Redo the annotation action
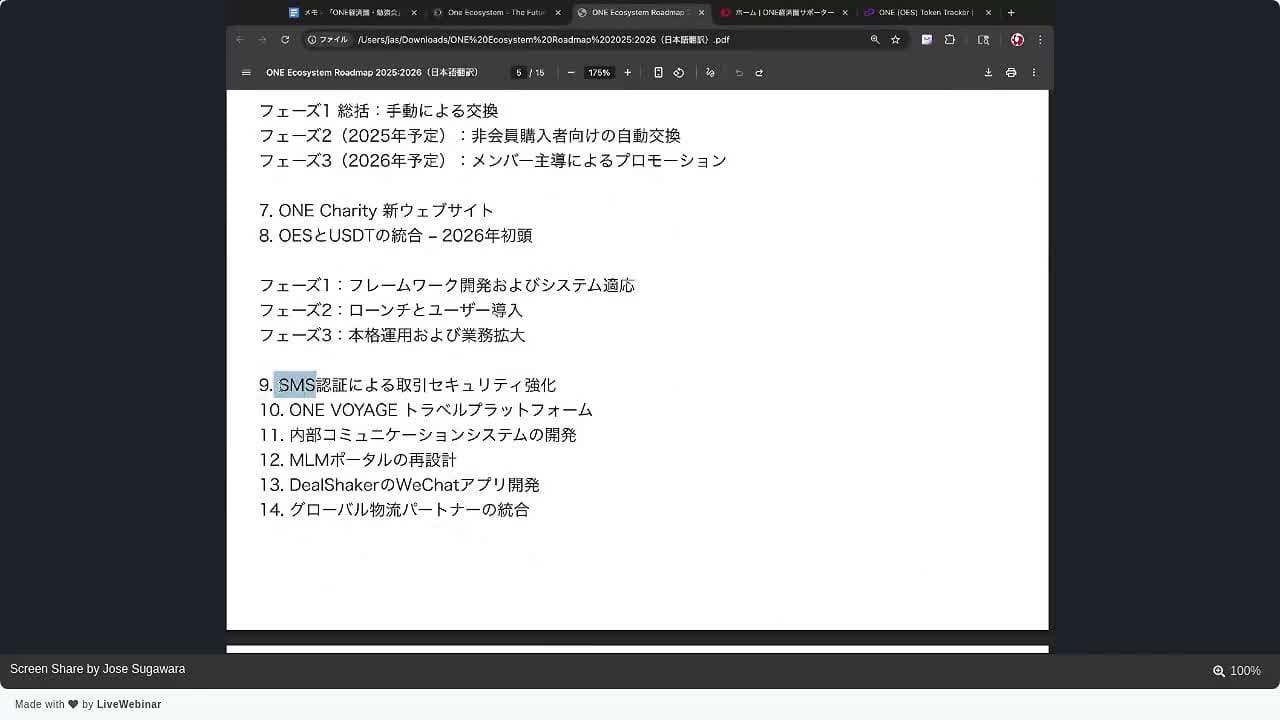Screen dimensions: 1280x720 pos(759,73)
